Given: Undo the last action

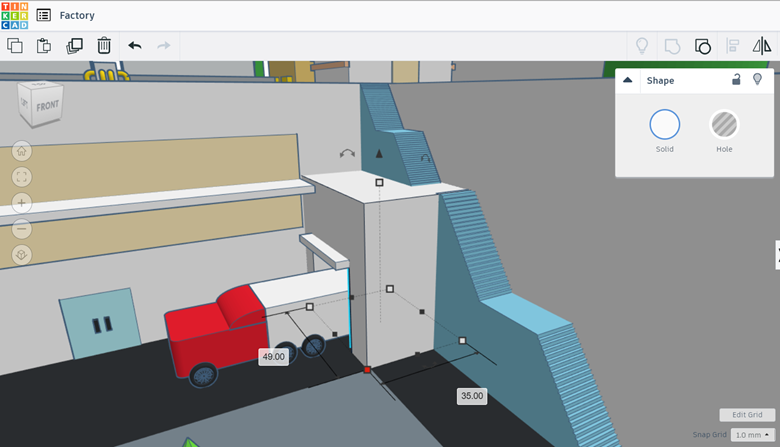Looking at the screenshot, I should (x=135, y=46).
